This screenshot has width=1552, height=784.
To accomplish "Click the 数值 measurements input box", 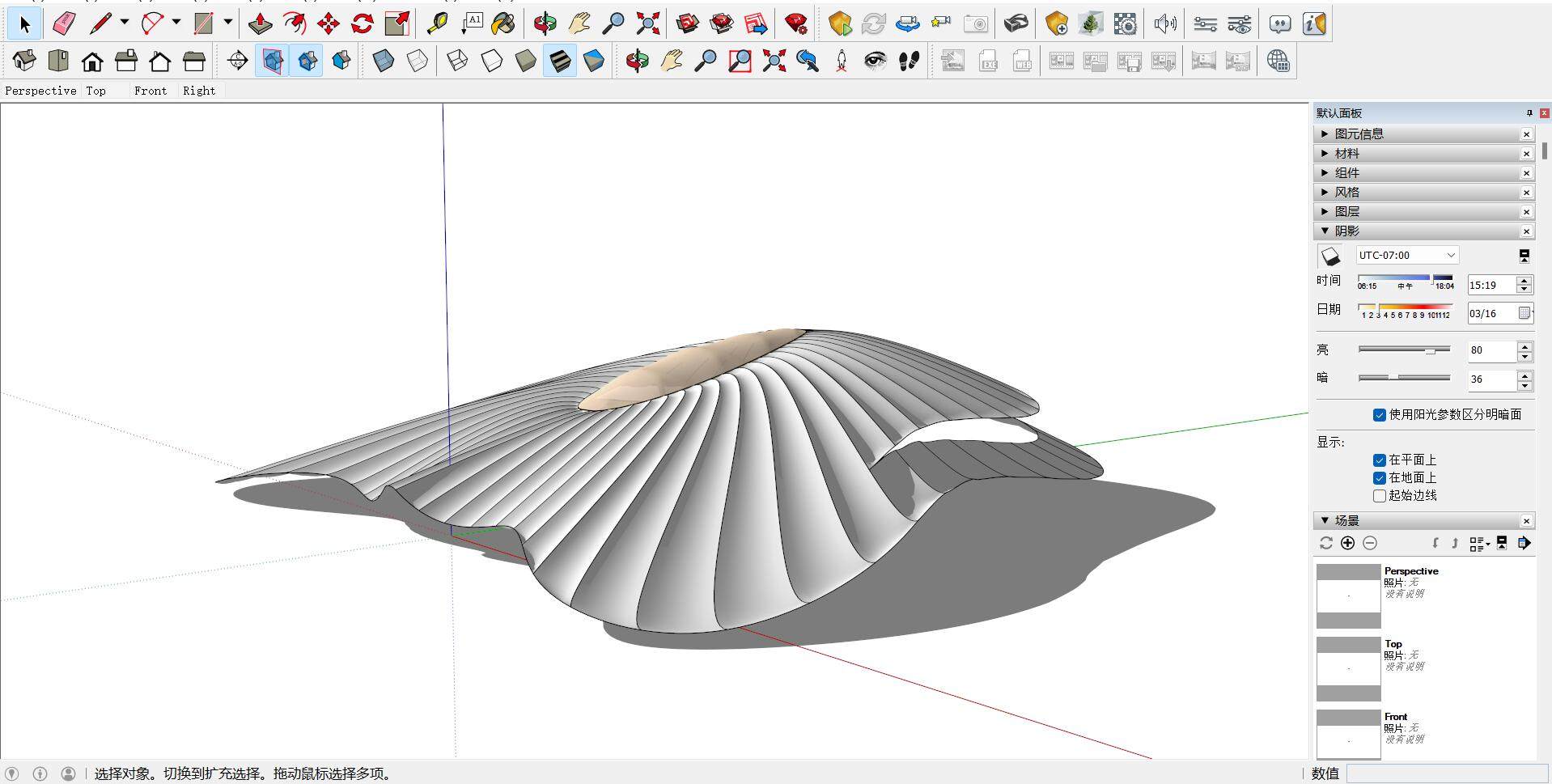I will (1447, 773).
